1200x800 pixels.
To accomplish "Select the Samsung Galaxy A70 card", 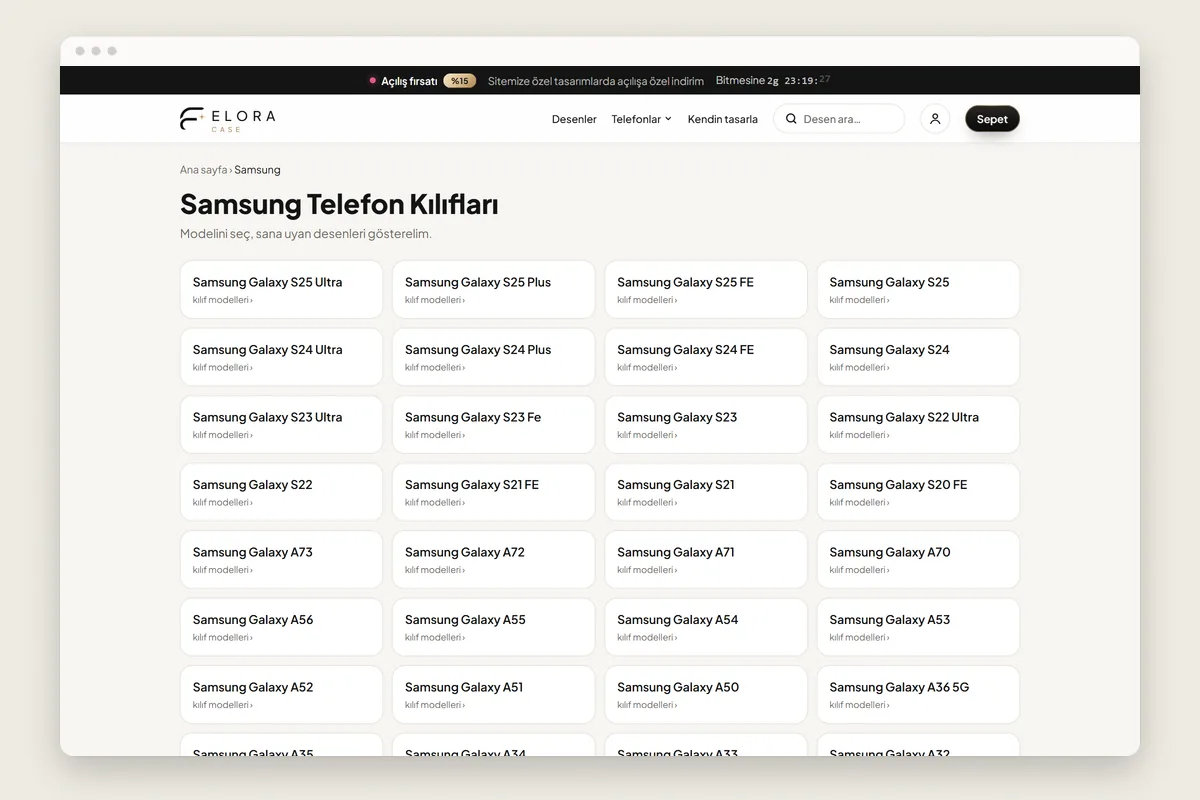I will tap(918, 560).
